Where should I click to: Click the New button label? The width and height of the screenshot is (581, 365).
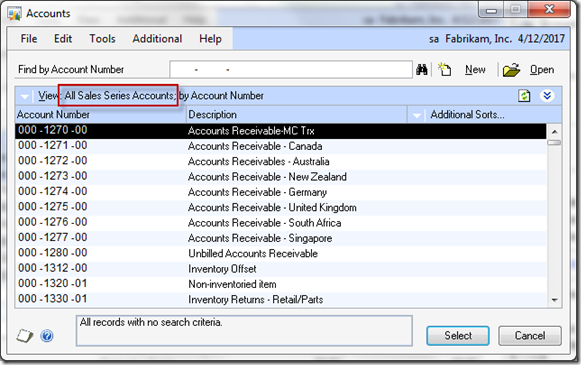pyautogui.click(x=475, y=70)
